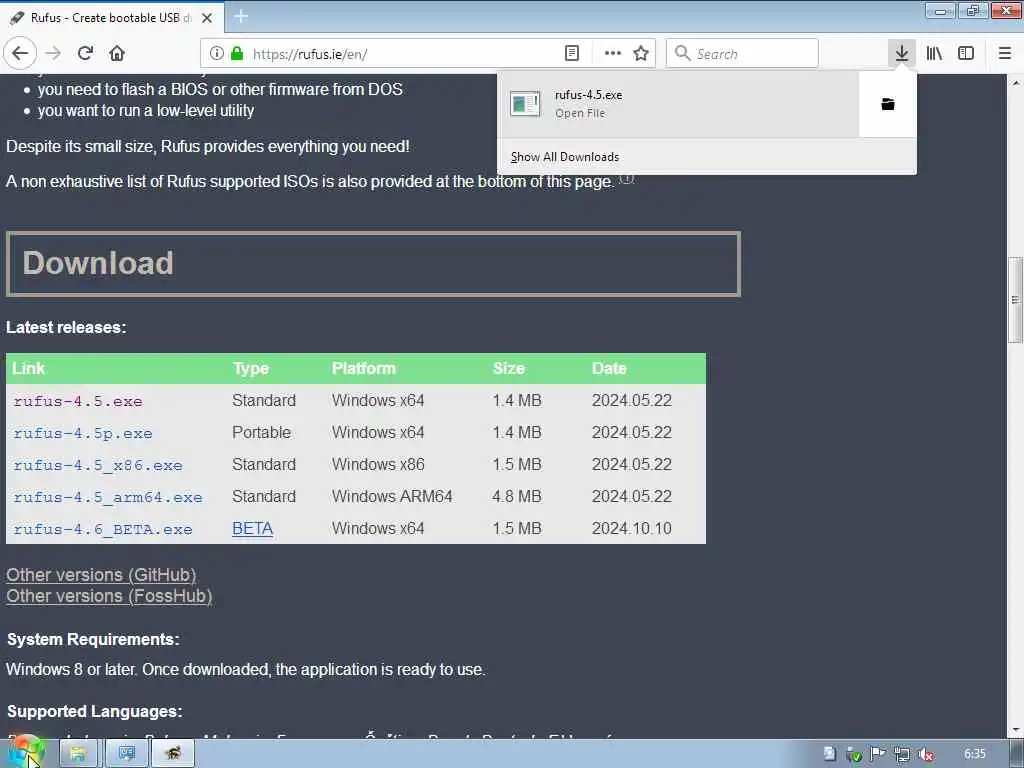Open the BETA type link
The width and height of the screenshot is (1024, 768).
tap(253, 528)
